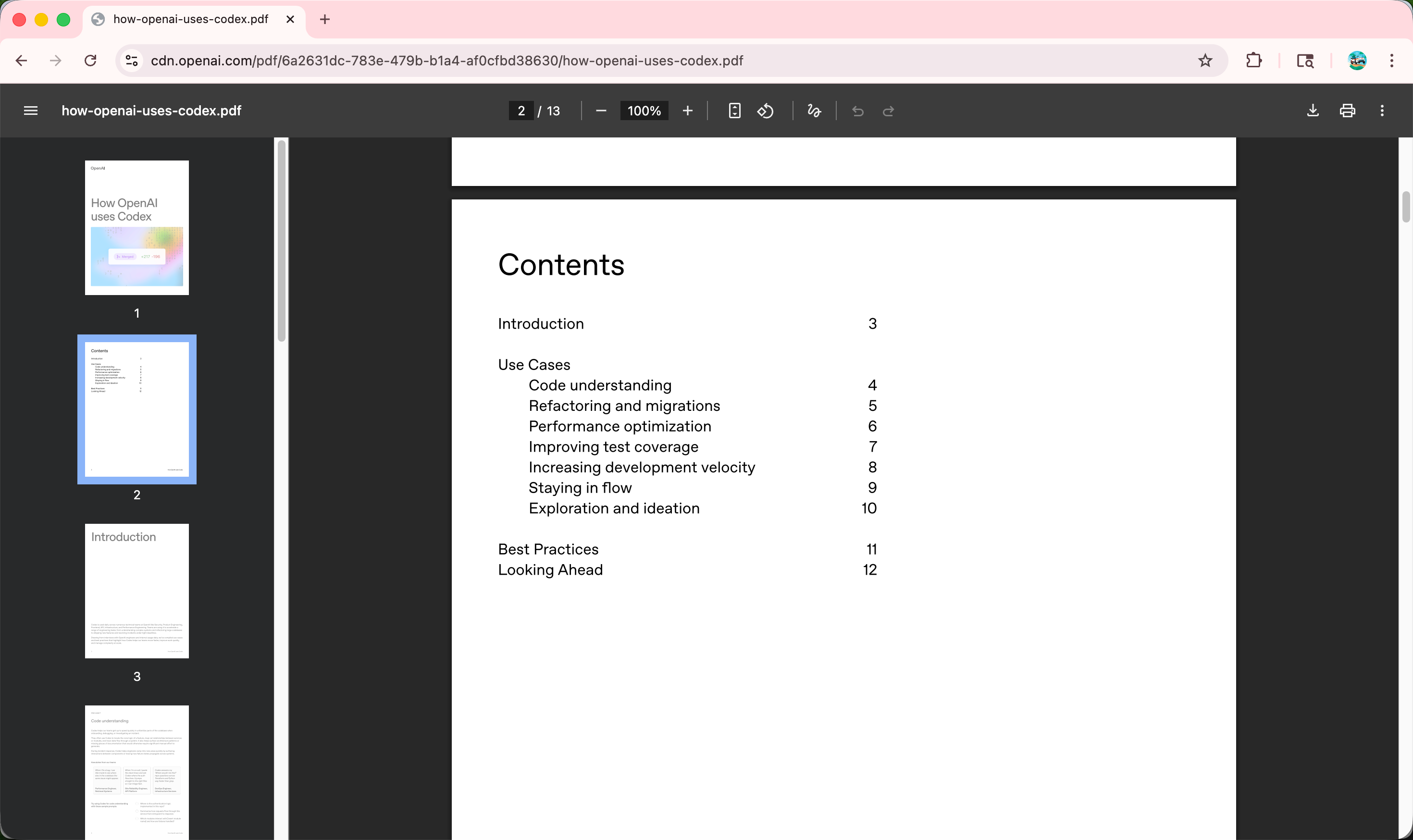The height and width of the screenshot is (840, 1413).
Task: Click the zoom out minus button
Action: pyautogui.click(x=601, y=111)
